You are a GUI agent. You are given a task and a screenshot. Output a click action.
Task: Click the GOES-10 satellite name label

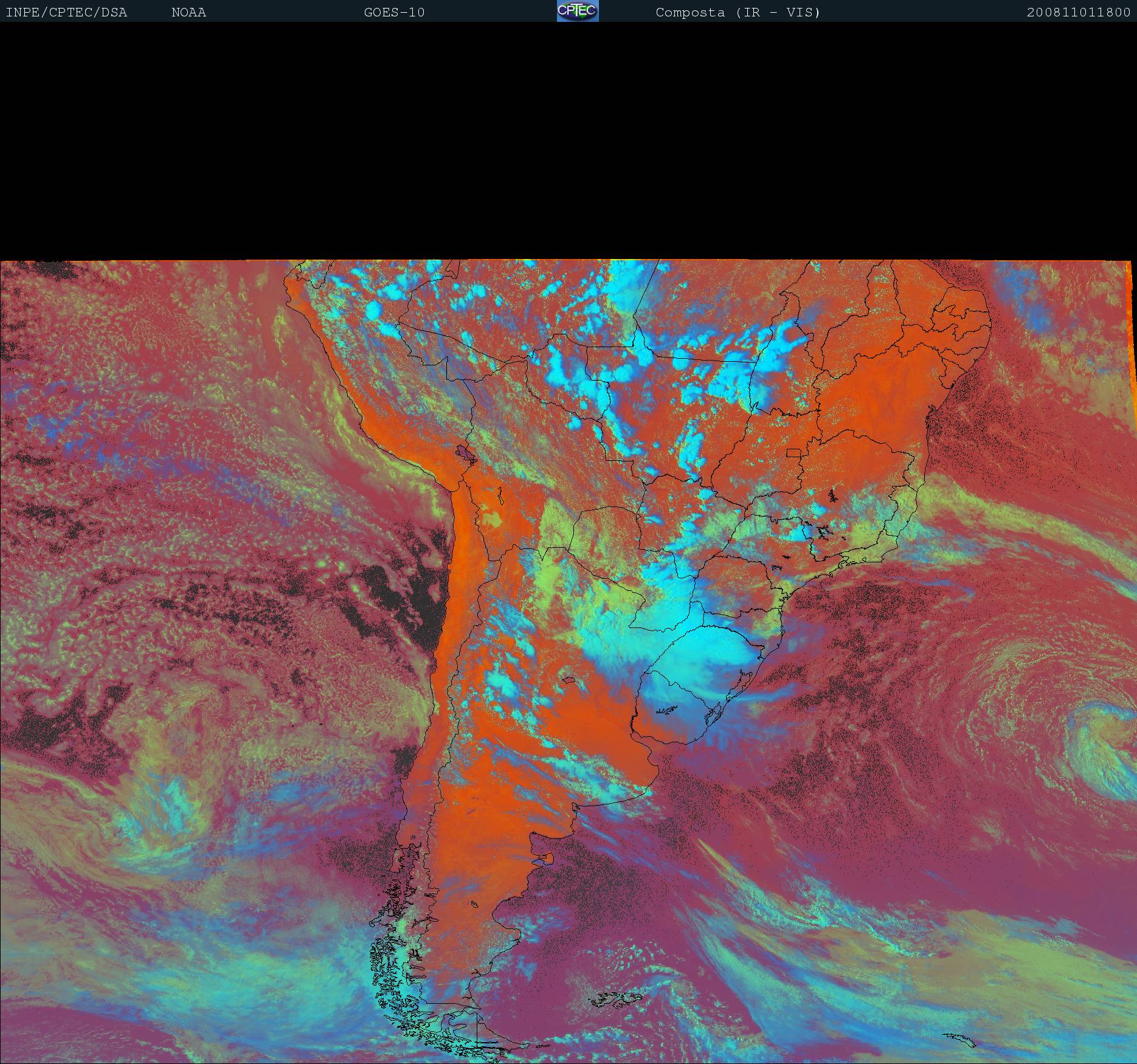click(394, 12)
